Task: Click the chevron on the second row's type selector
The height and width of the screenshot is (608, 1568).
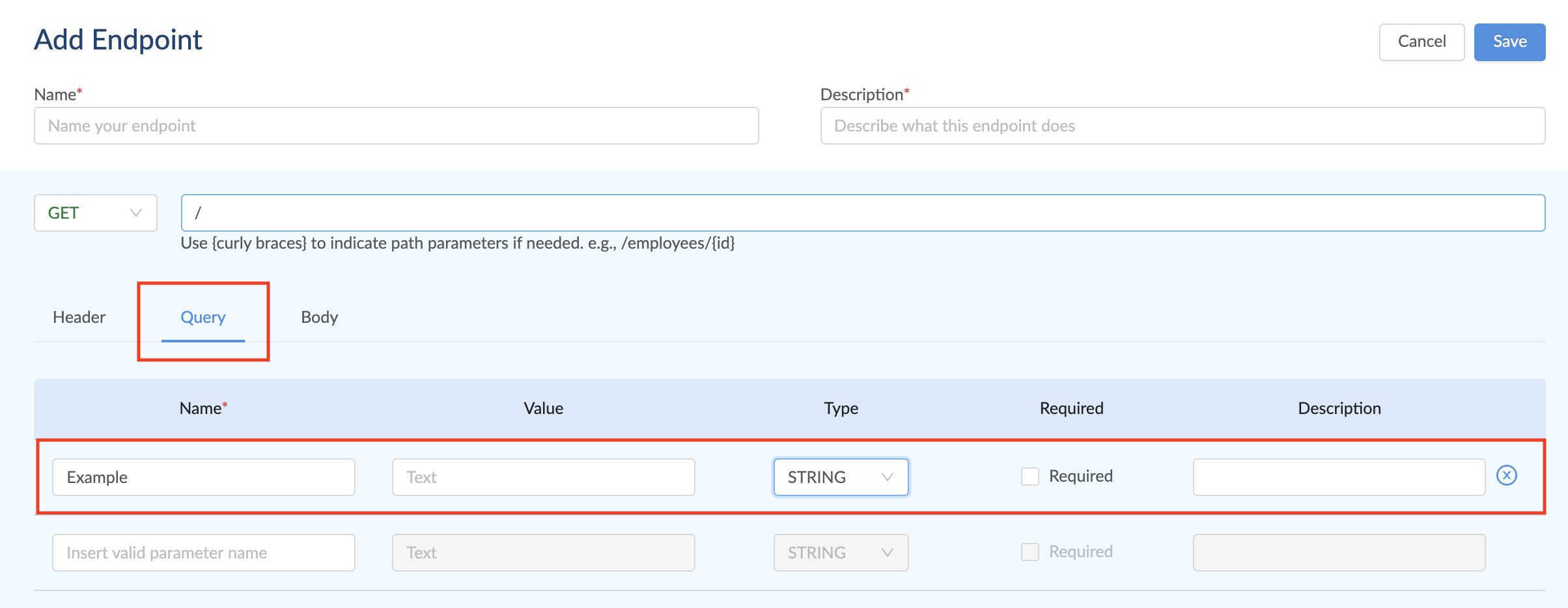Action: click(x=887, y=552)
